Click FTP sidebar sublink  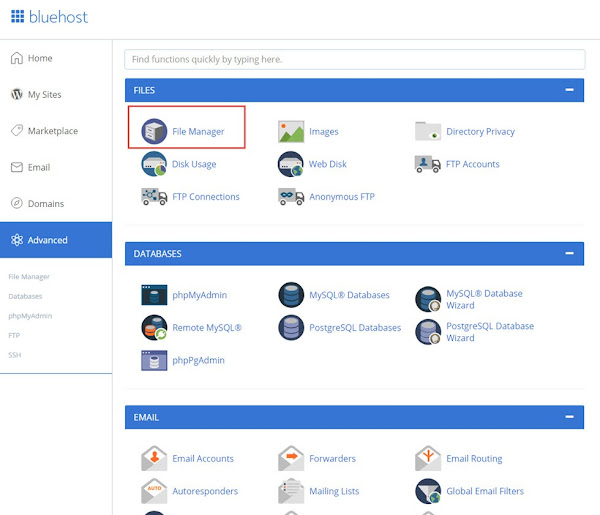14,336
